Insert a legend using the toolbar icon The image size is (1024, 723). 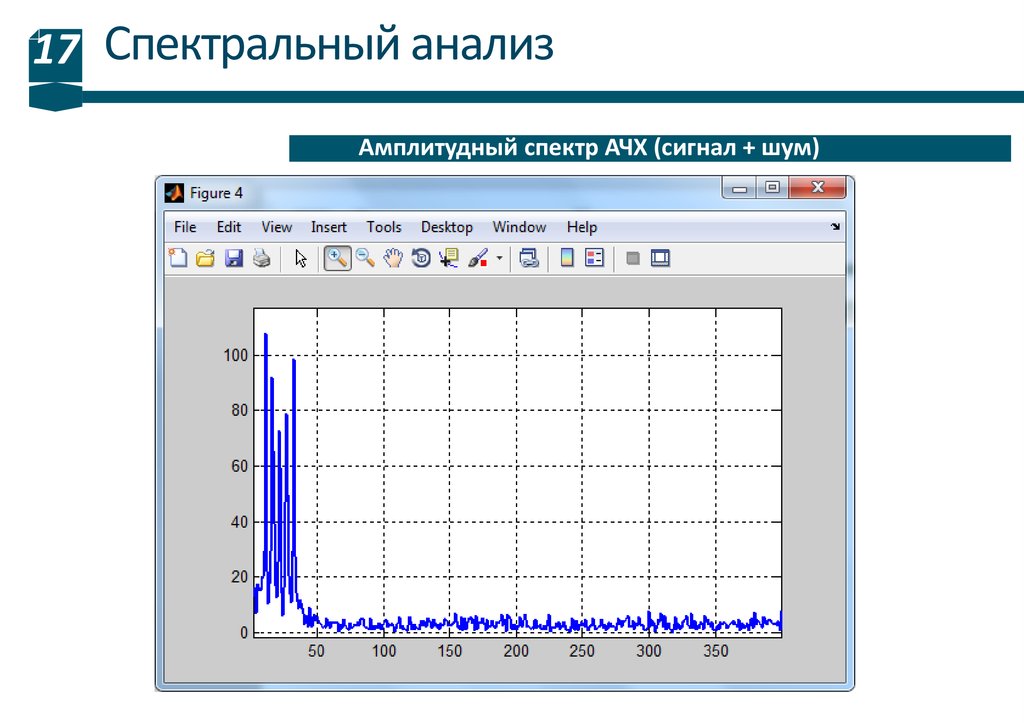(x=594, y=259)
